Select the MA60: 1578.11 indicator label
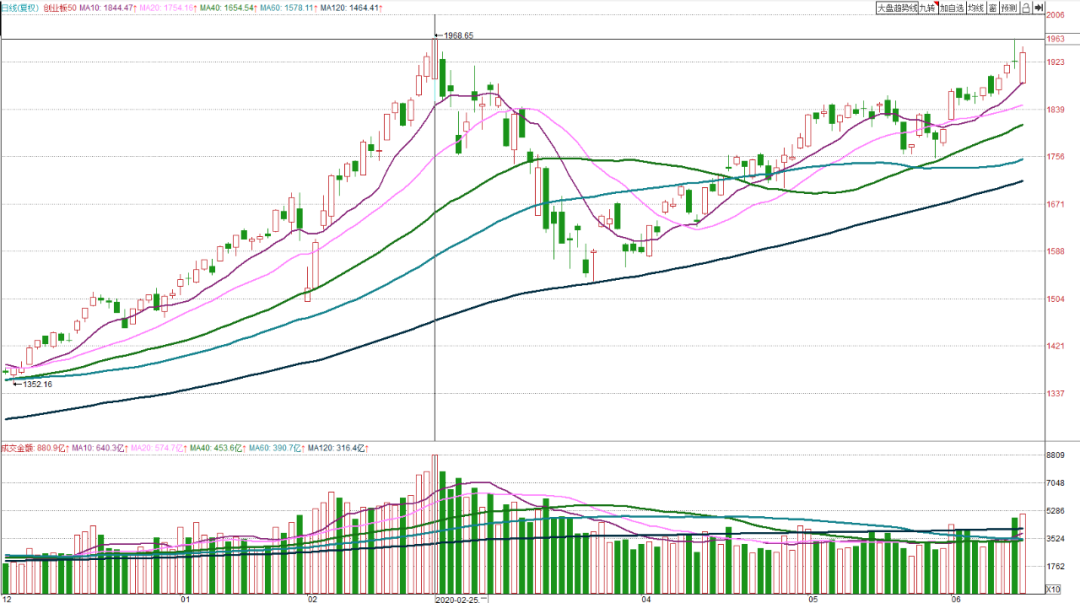1080x603 pixels. coord(289,8)
